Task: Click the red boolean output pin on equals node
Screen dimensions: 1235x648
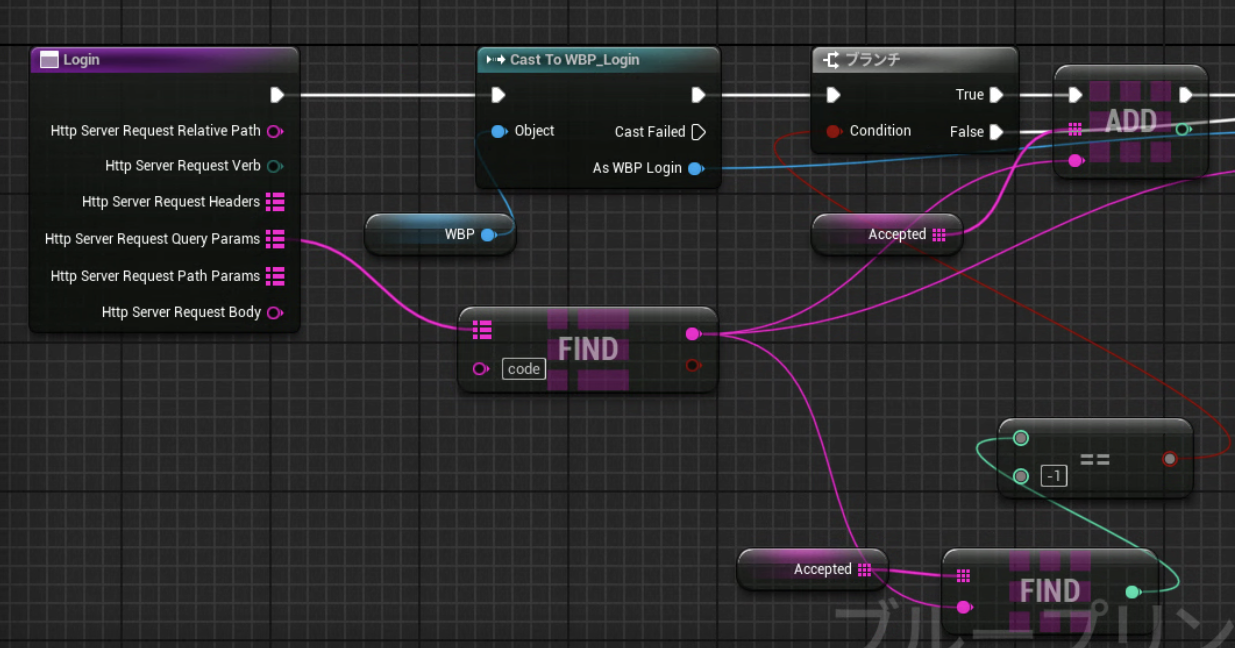Action: [1169, 459]
